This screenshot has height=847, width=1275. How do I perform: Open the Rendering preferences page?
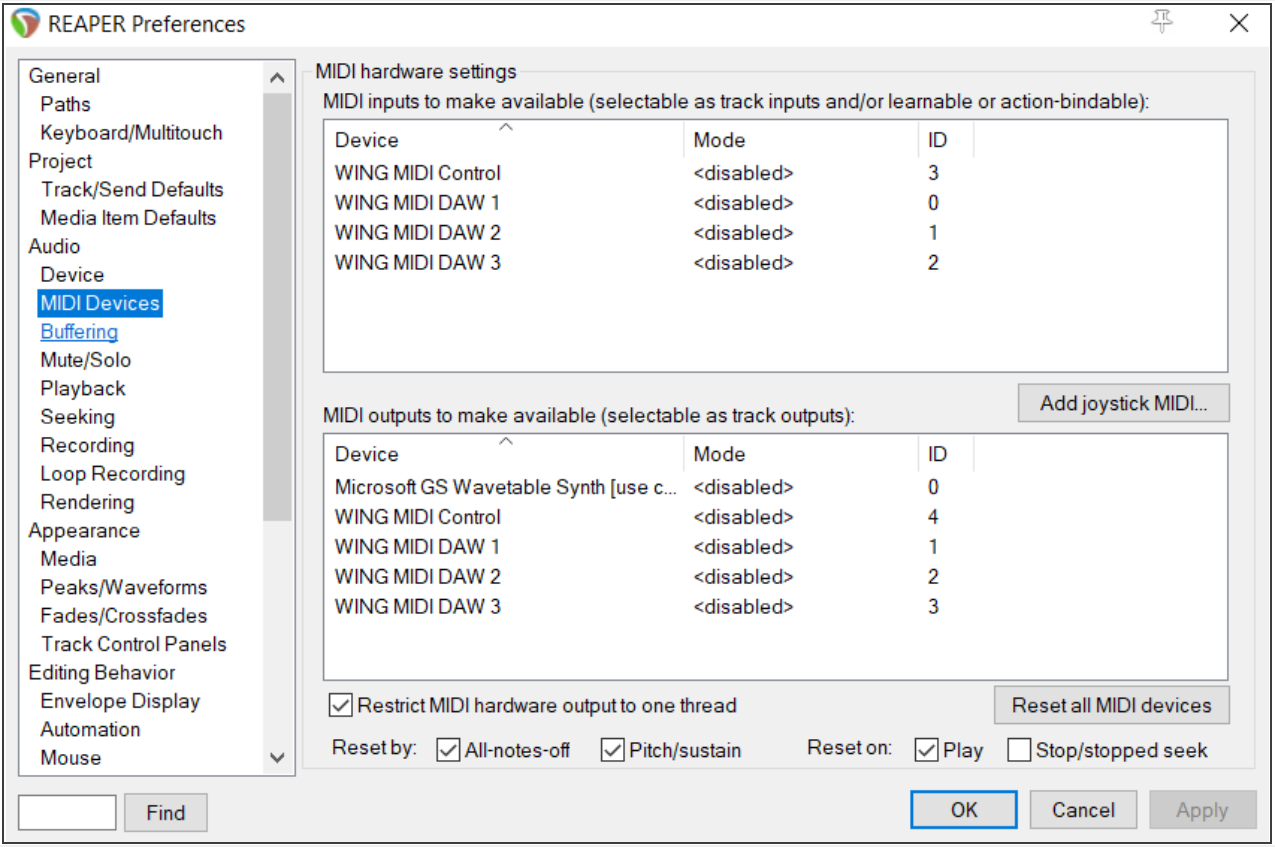coord(87,503)
